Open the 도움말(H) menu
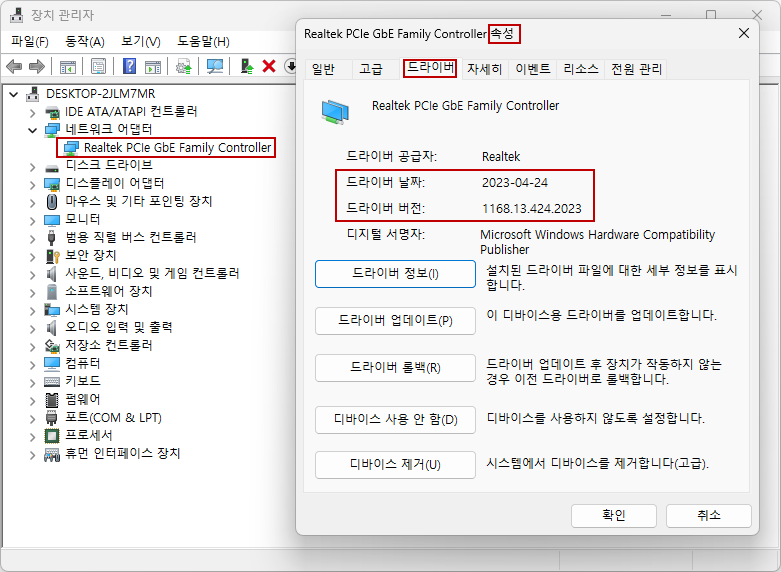781x572 pixels. pyautogui.click(x=203, y=41)
